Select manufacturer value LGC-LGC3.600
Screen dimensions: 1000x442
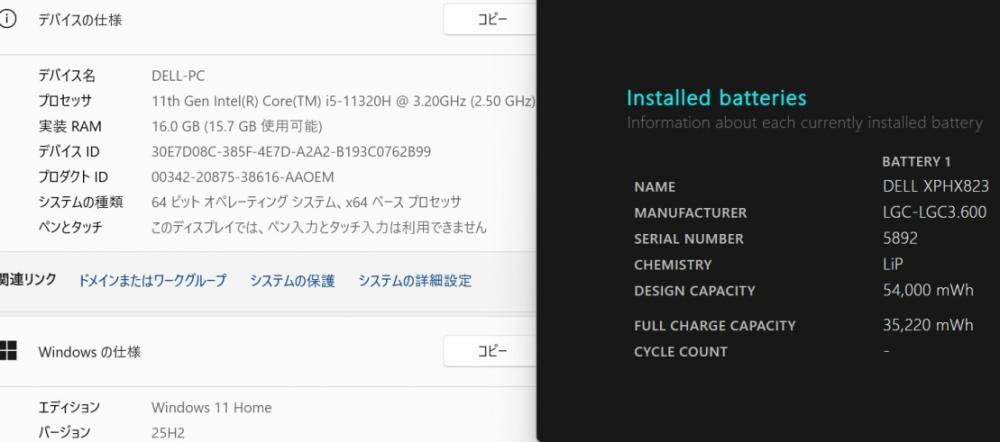click(x=934, y=212)
